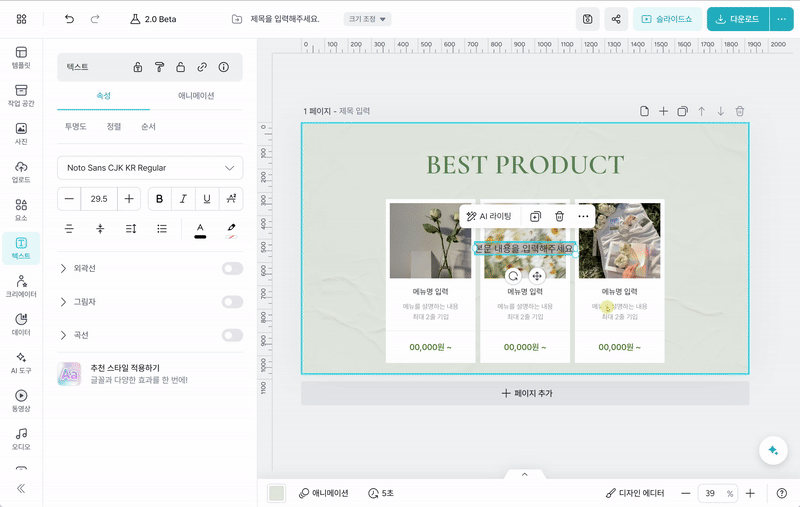Viewport: 800px width, 507px height.
Task: Click the bold B formatting icon
Action: coord(160,199)
